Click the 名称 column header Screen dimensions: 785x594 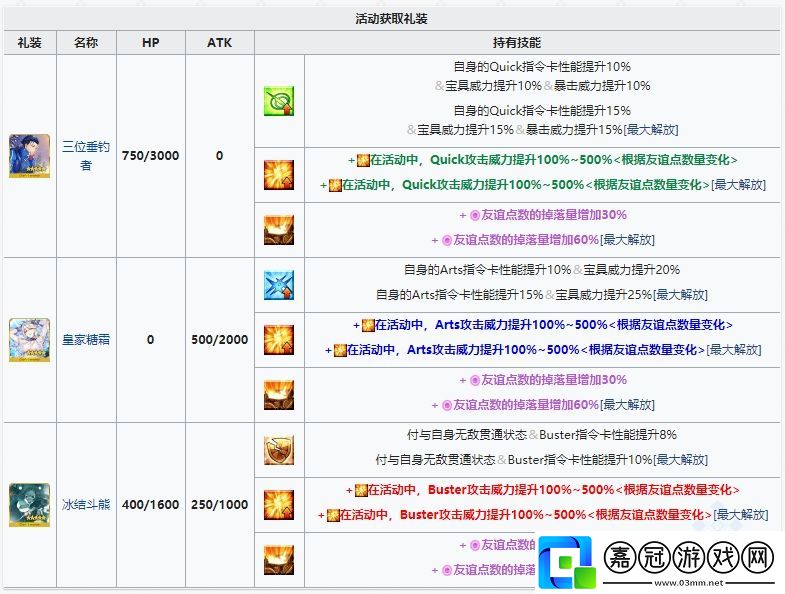86,43
